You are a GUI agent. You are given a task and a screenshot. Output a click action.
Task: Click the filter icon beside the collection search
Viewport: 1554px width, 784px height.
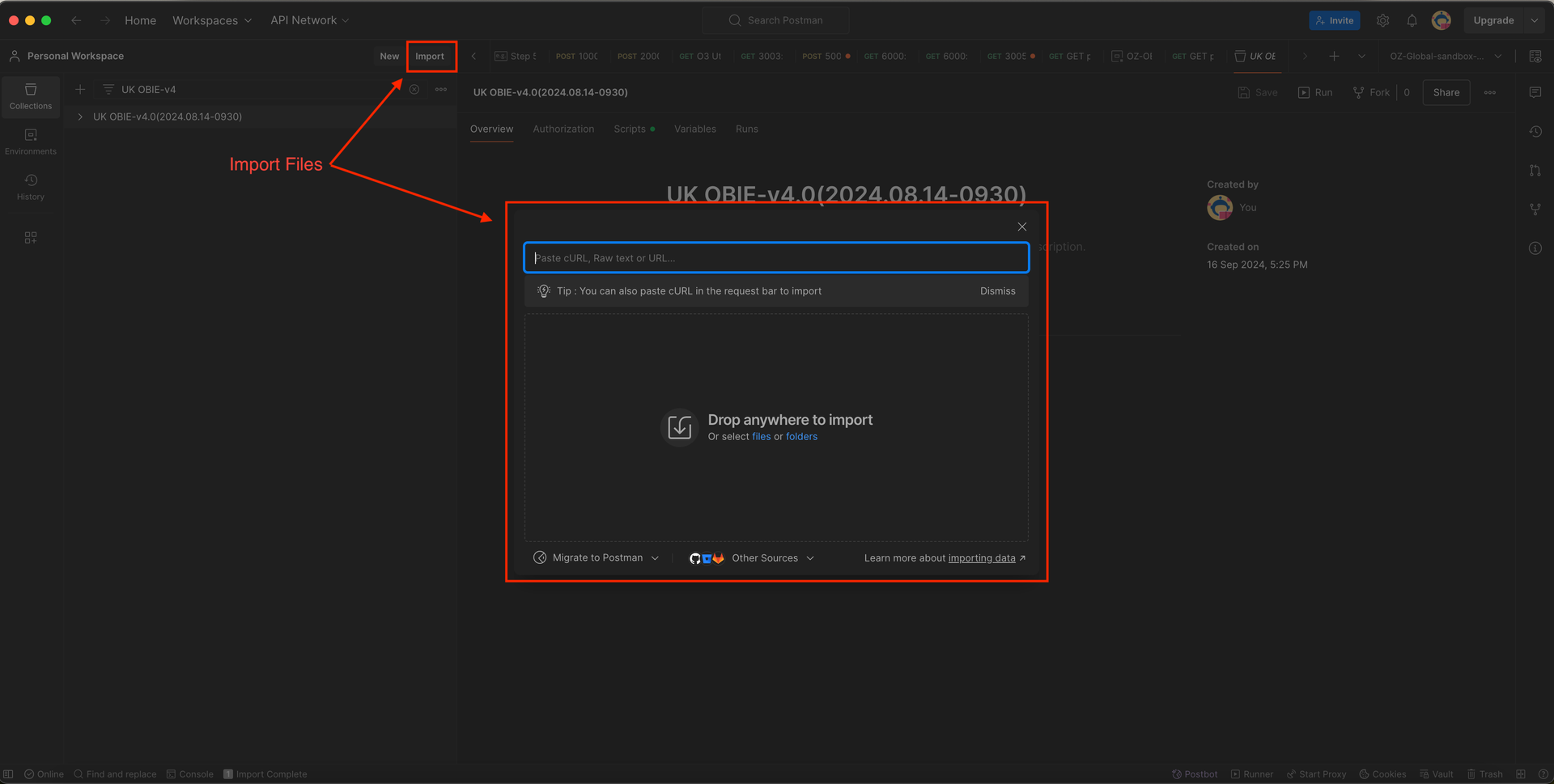click(x=108, y=89)
